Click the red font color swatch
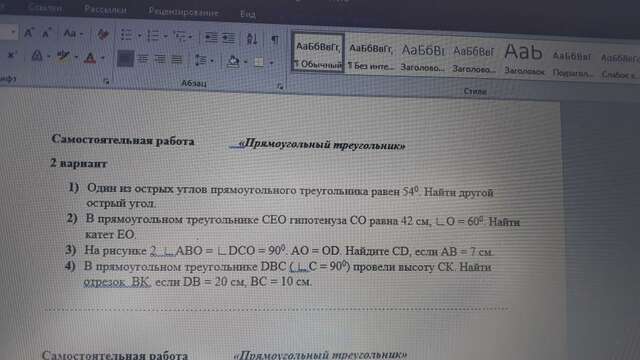 (90, 58)
